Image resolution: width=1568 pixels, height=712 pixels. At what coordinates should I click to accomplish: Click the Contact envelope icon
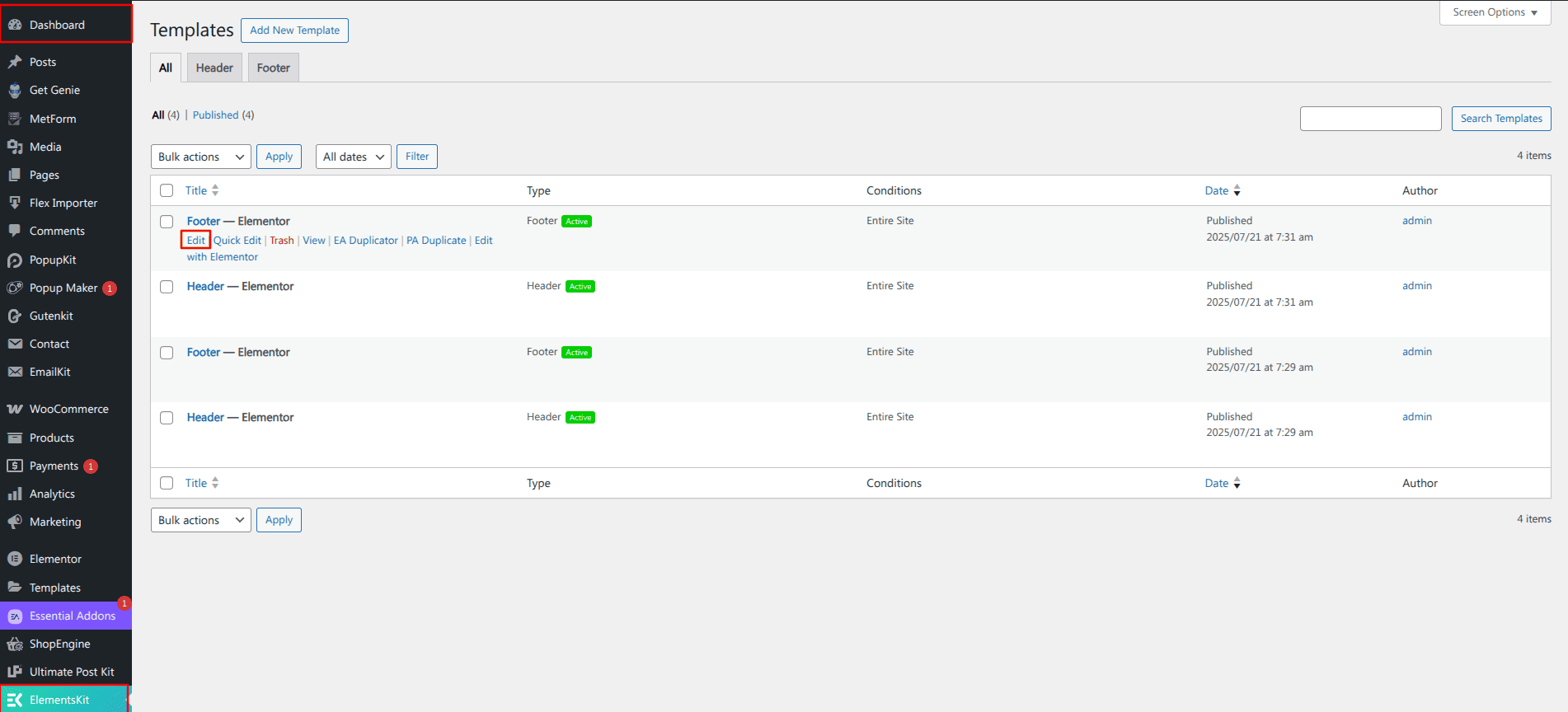coord(15,344)
